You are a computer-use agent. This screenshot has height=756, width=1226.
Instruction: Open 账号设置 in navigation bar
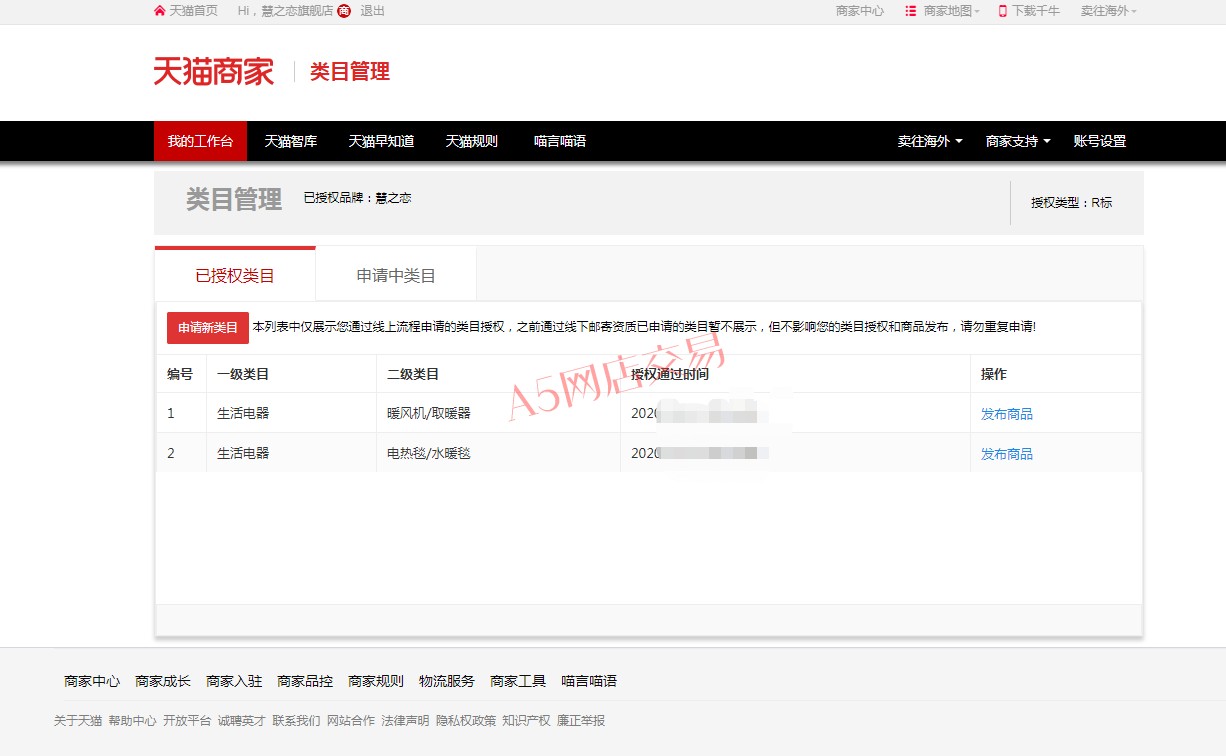tap(1100, 141)
